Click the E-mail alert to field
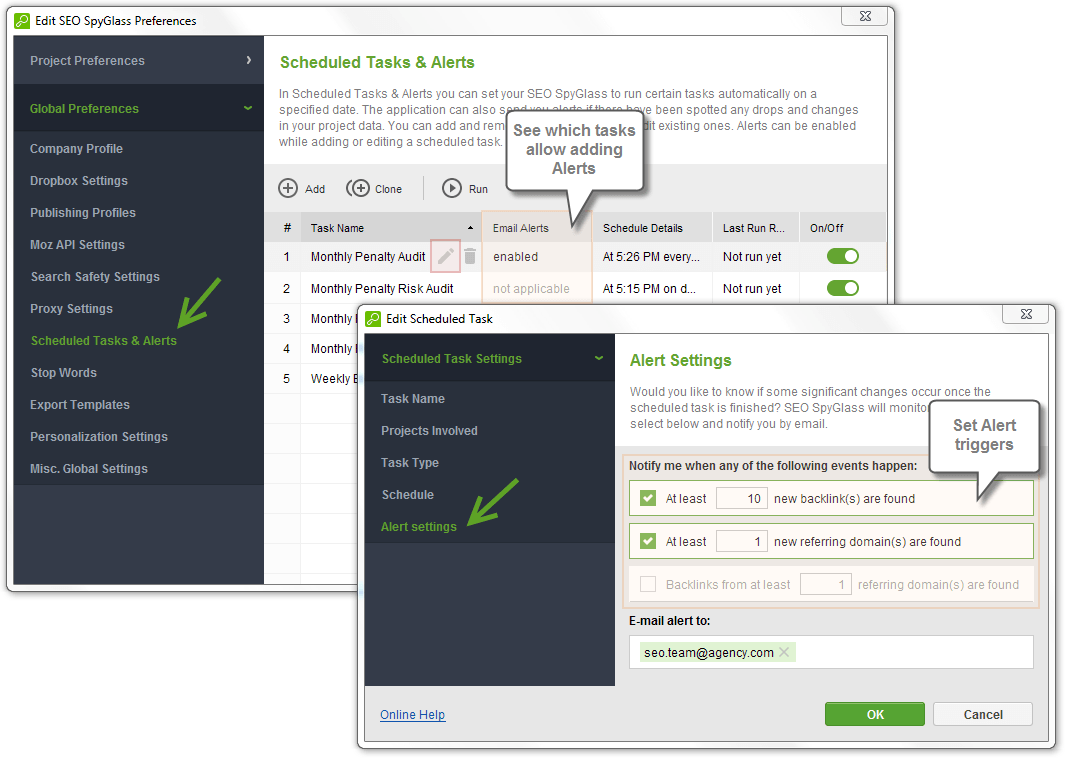This screenshot has width=1065, height=758. coord(831,652)
